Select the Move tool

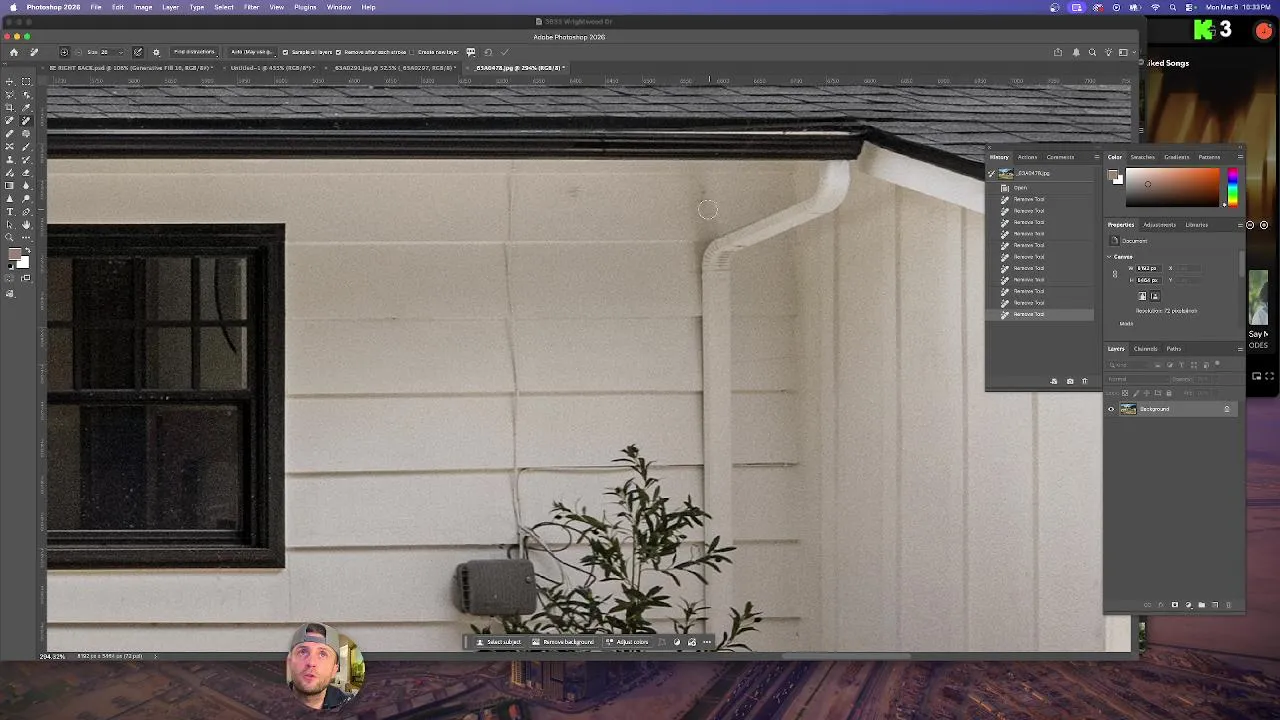pyautogui.click(x=10, y=82)
